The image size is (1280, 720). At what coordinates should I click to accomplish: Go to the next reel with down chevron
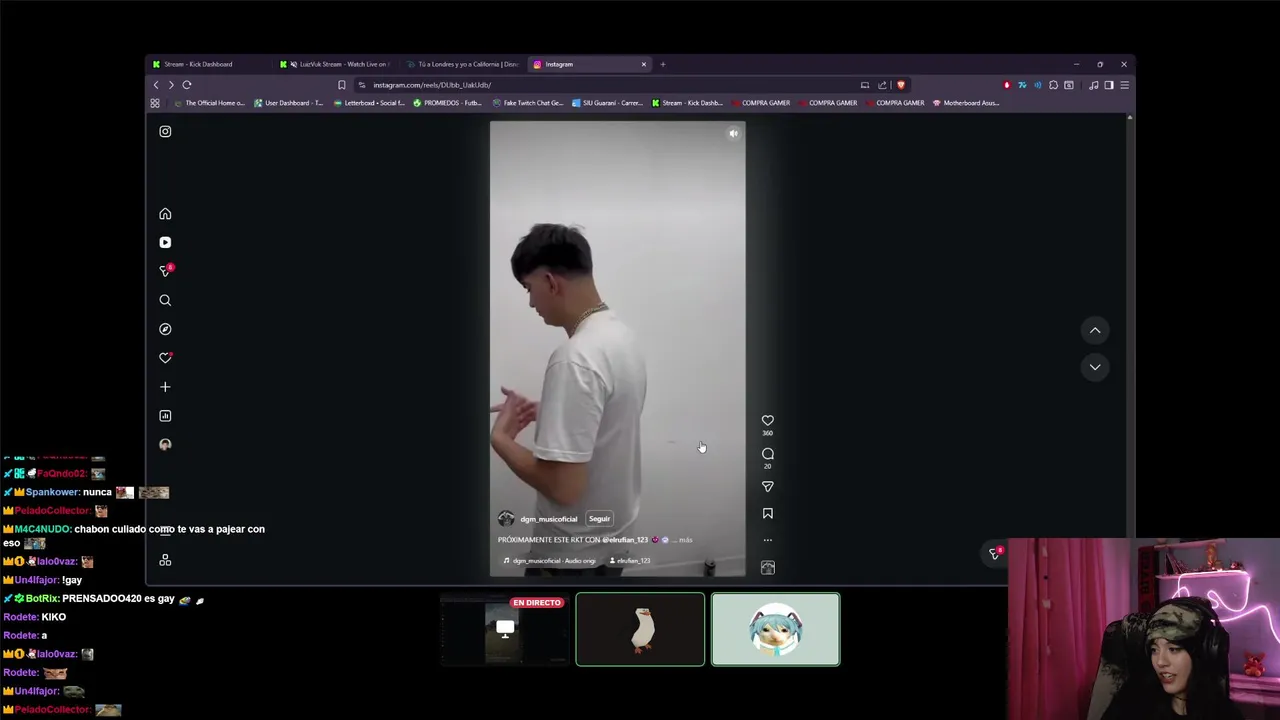pyautogui.click(x=1095, y=367)
